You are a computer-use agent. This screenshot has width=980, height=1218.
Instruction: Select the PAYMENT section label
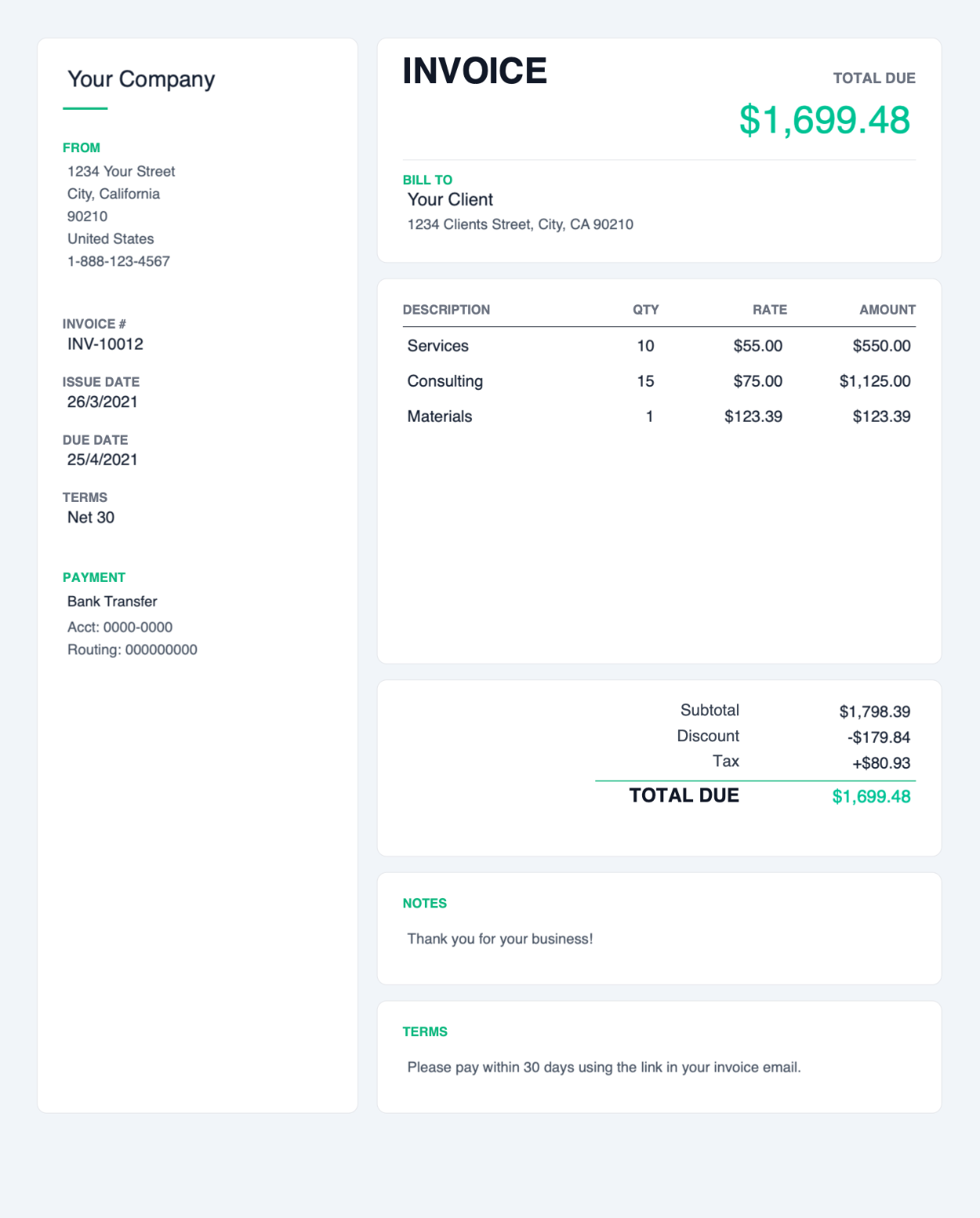pyautogui.click(x=94, y=577)
